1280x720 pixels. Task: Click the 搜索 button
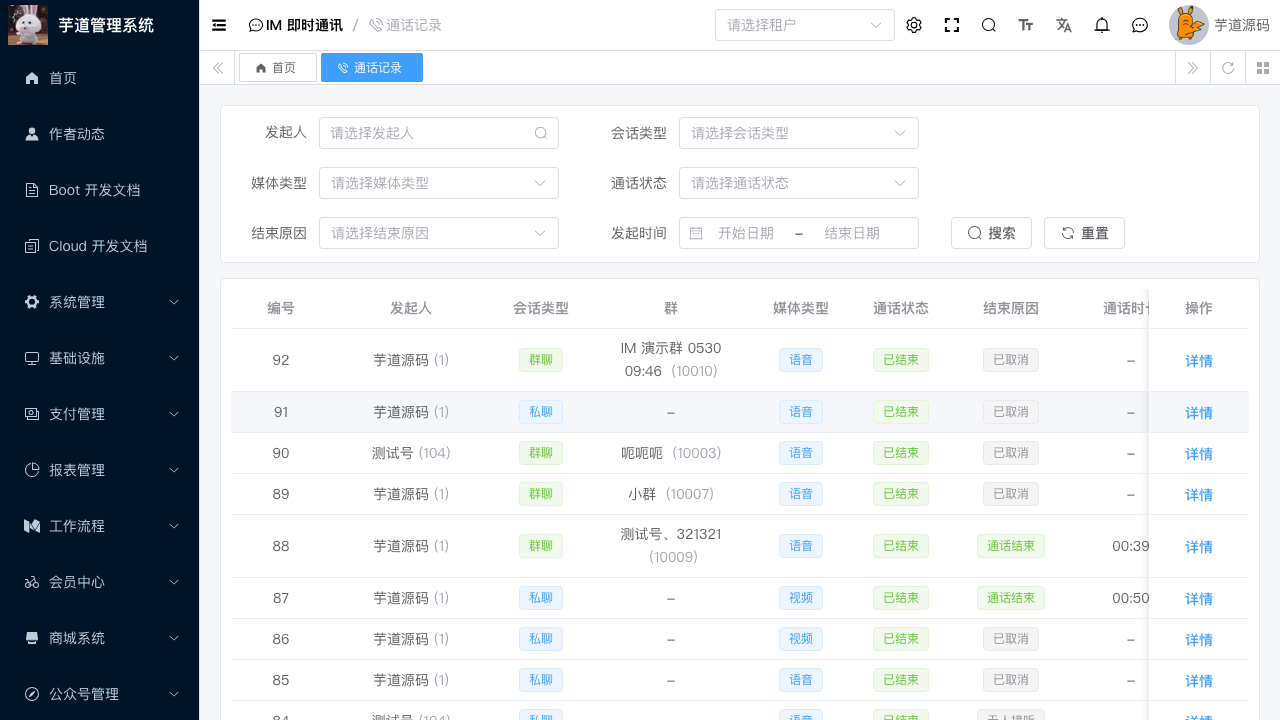click(x=991, y=233)
